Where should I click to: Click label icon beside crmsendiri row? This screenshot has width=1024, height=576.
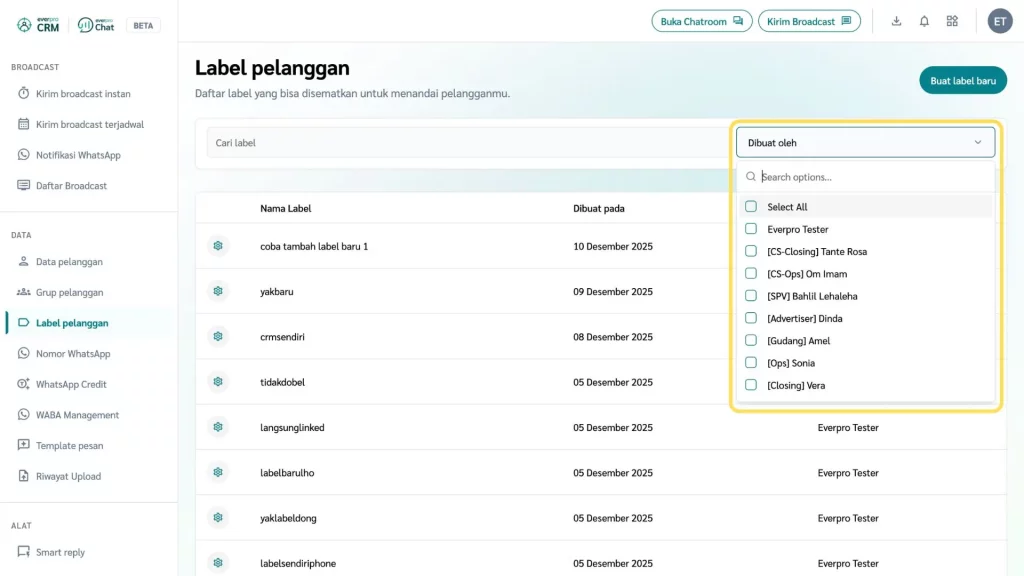point(218,337)
